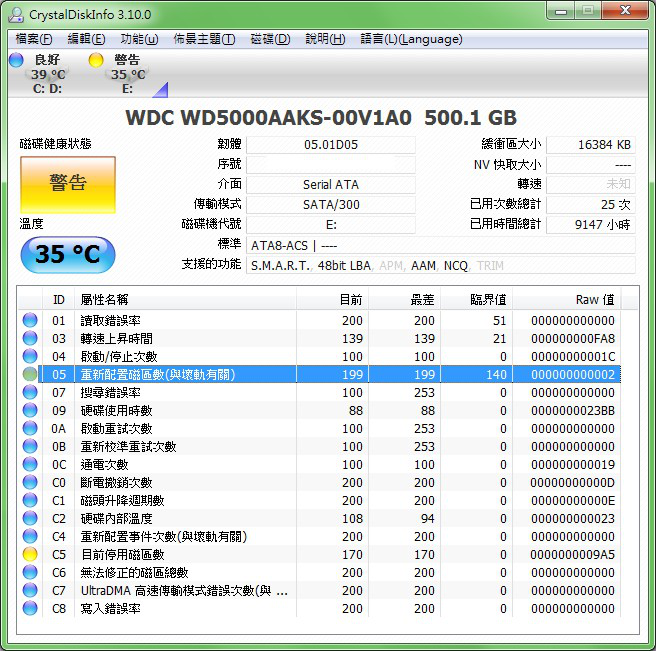Click status dot for 04 啟動/停止次數
The height and width of the screenshot is (651, 656).
point(30,356)
